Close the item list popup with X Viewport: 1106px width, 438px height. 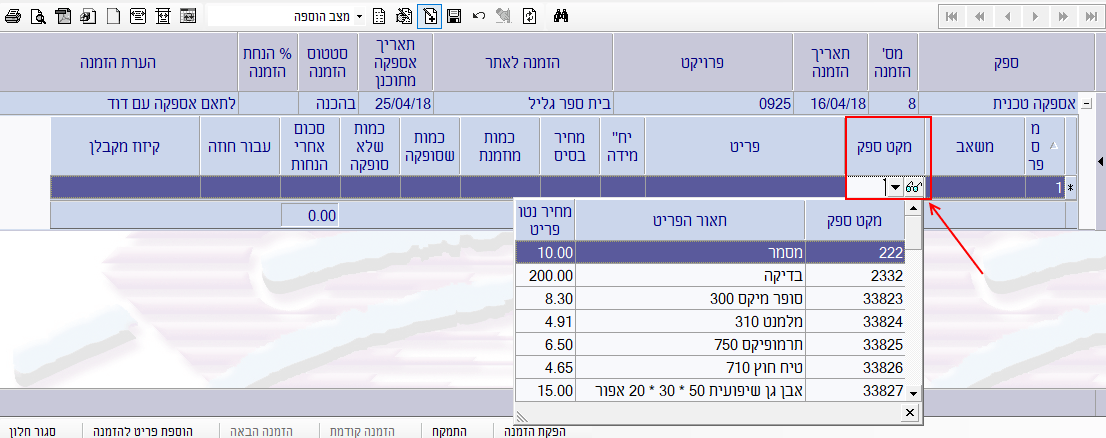click(912, 412)
